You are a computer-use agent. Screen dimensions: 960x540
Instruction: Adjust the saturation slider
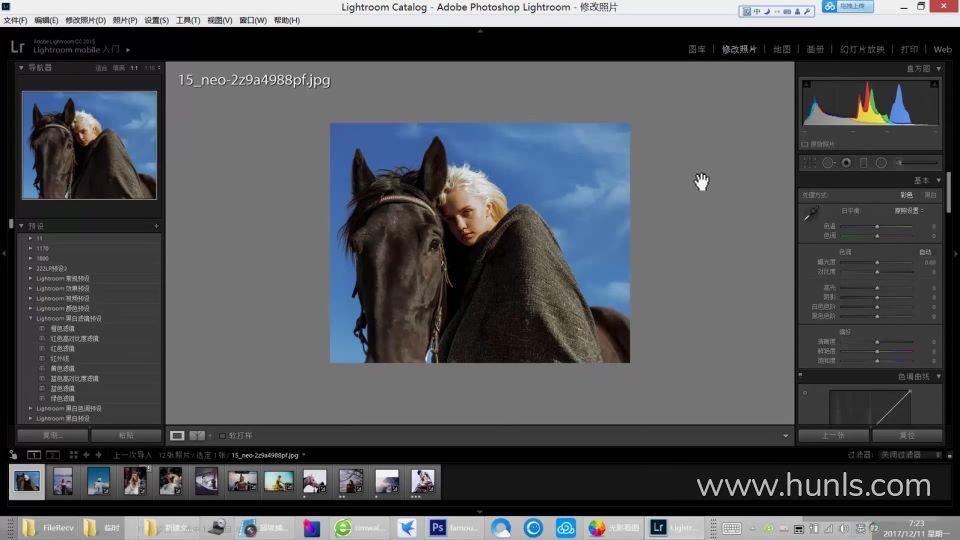tap(877, 361)
